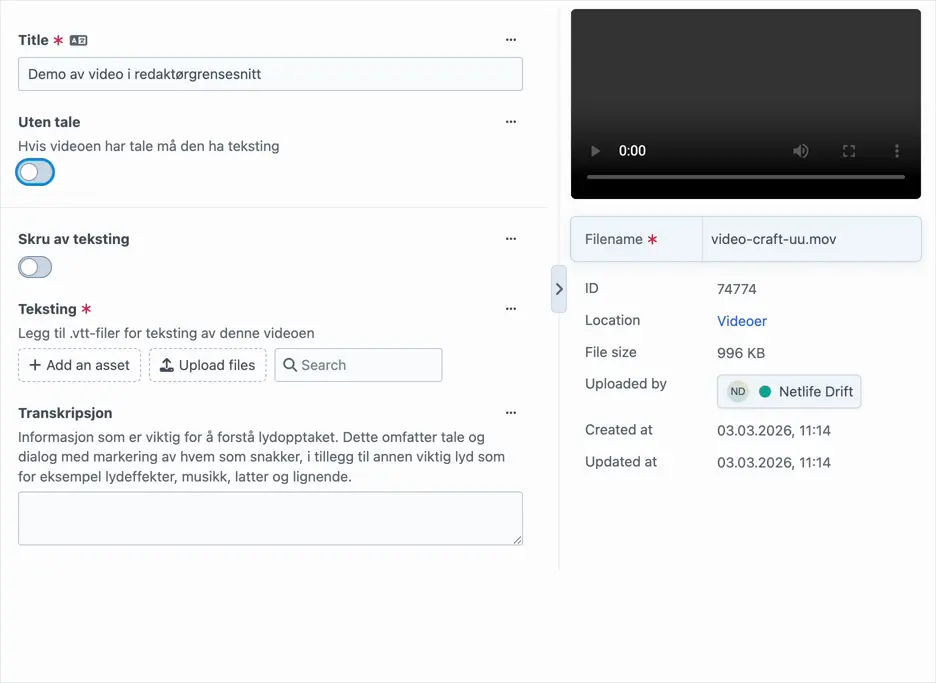Enter fullscreen on the video player
This screenshot has width=936, height=683.
849,150
